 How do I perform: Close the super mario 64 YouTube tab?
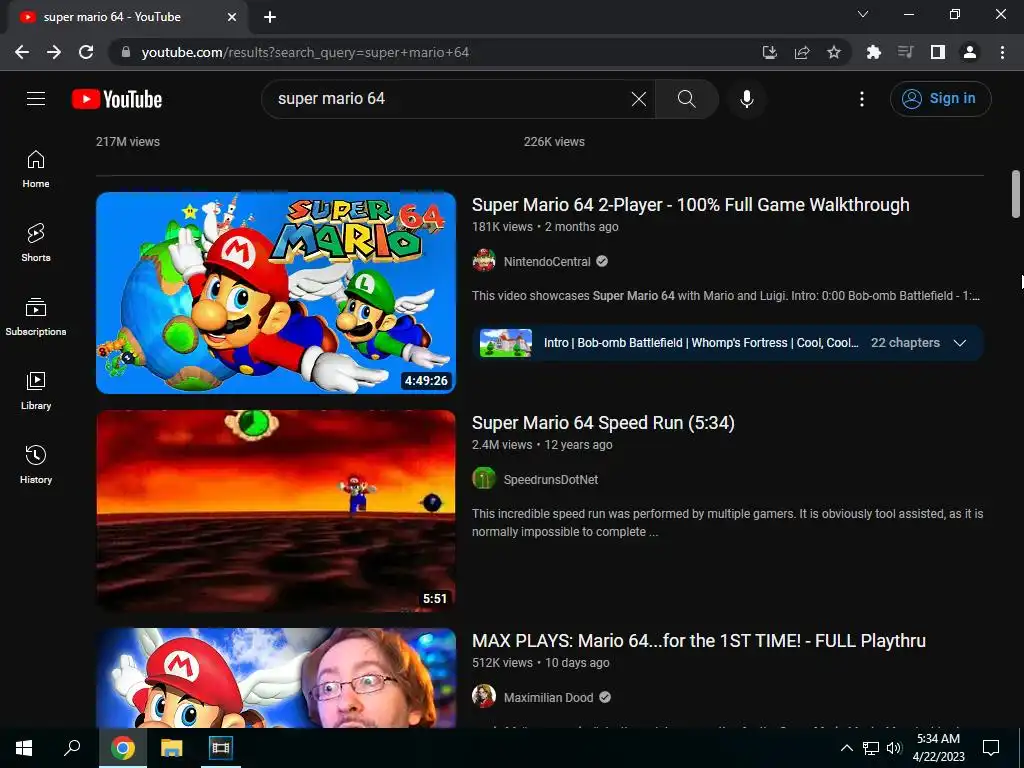tap(232, 17)
